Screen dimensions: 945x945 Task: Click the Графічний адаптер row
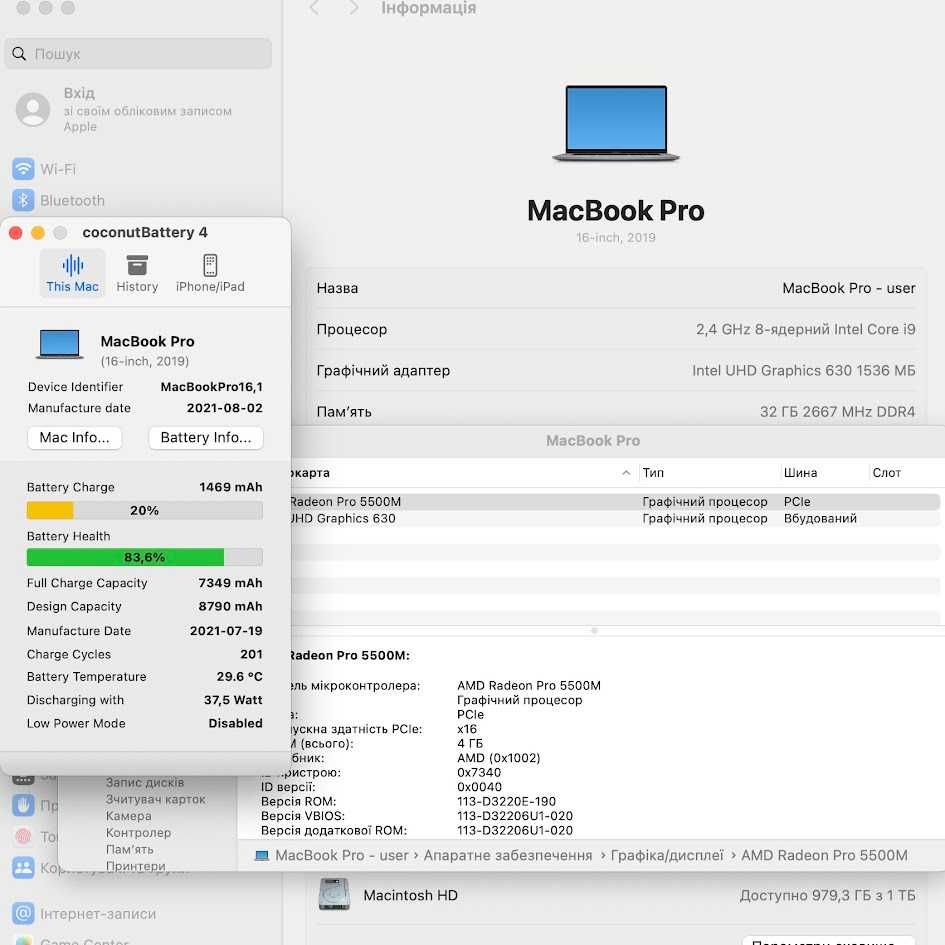coord(616,370)
